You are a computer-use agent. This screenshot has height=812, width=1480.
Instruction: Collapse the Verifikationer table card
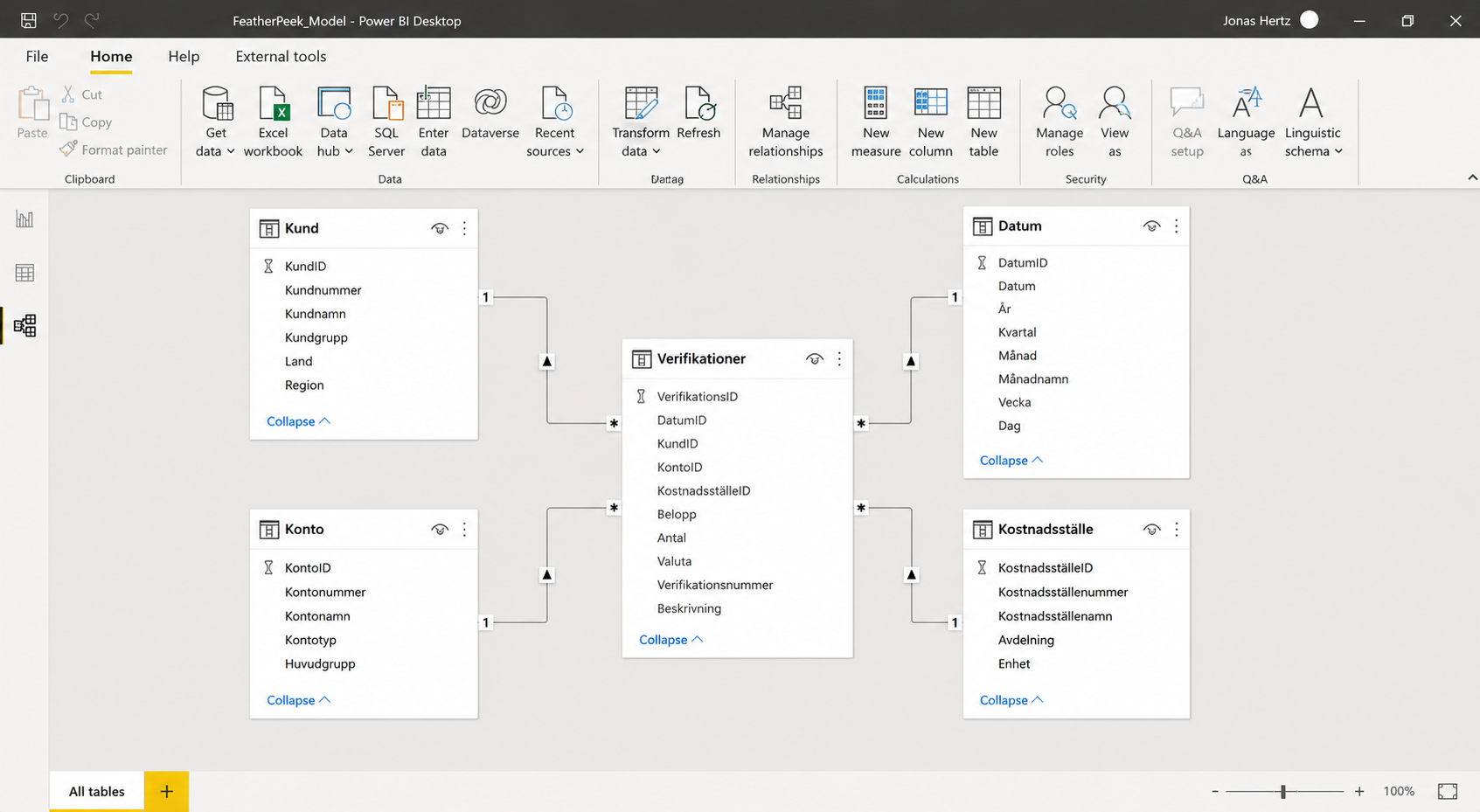671,640
